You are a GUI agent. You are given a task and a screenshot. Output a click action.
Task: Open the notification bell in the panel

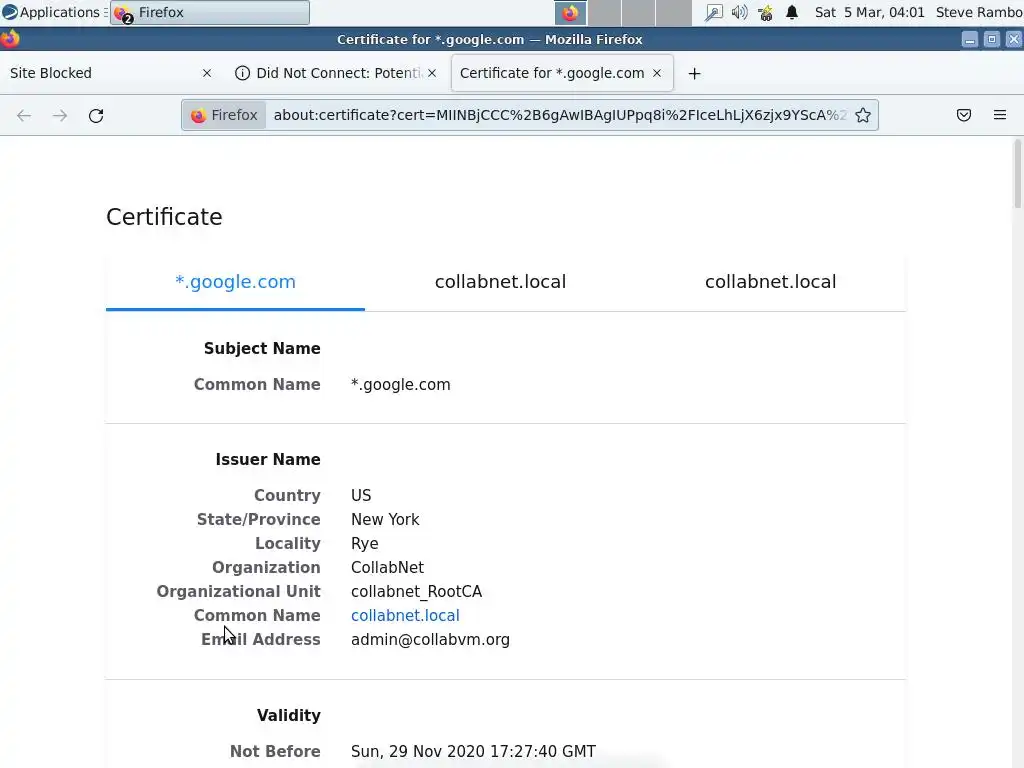pyautogui.click(x=792, y=12)
